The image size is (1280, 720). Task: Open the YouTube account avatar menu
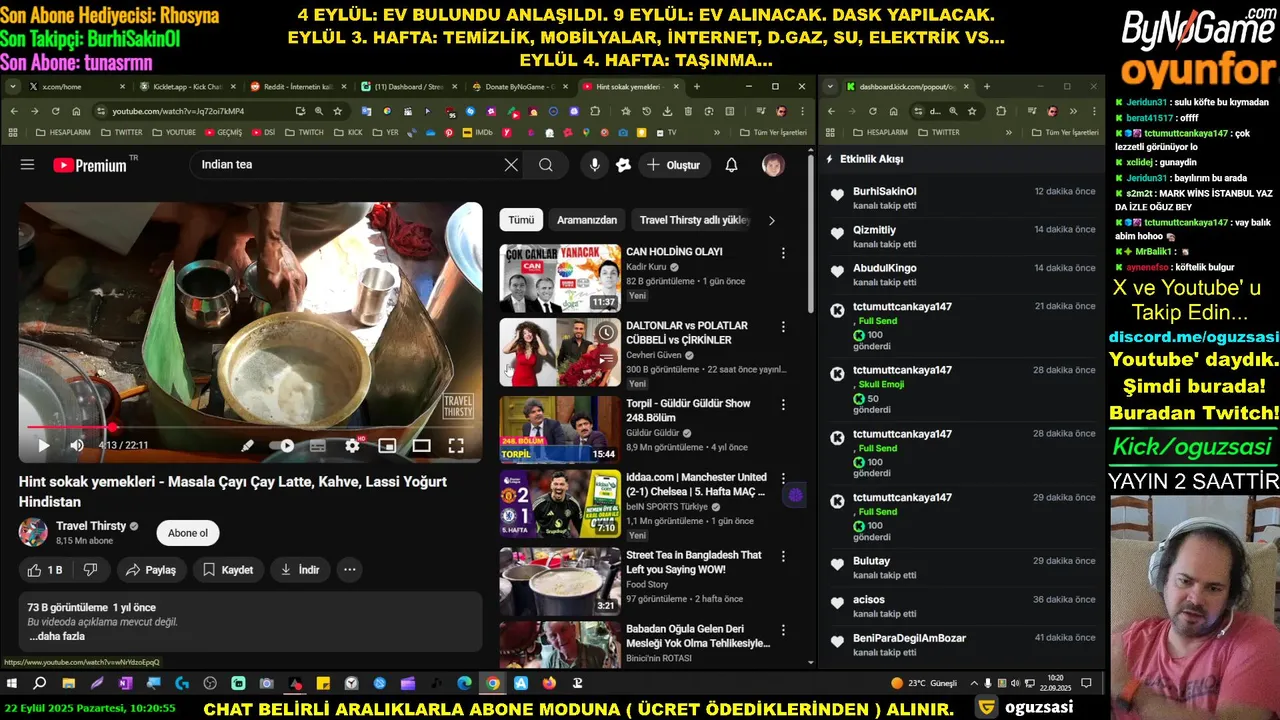tap(773, 165)
